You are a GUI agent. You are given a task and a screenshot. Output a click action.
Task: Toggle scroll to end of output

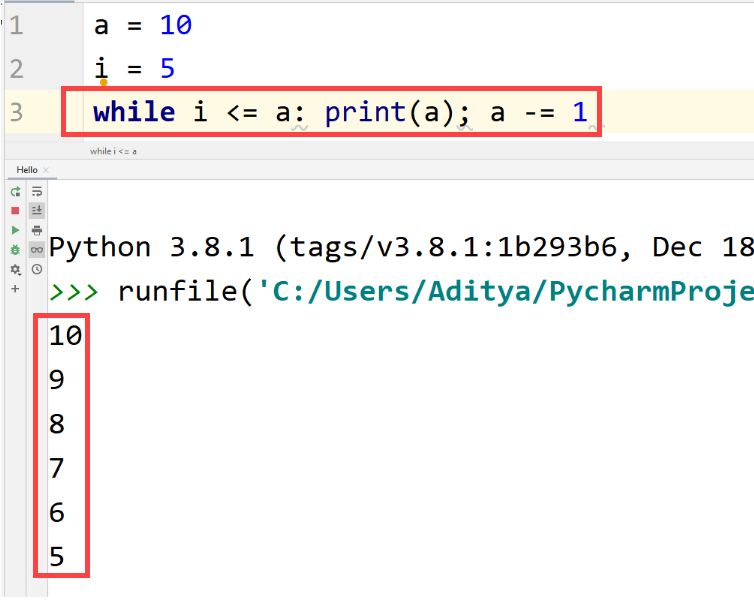(x=37, y=211)
